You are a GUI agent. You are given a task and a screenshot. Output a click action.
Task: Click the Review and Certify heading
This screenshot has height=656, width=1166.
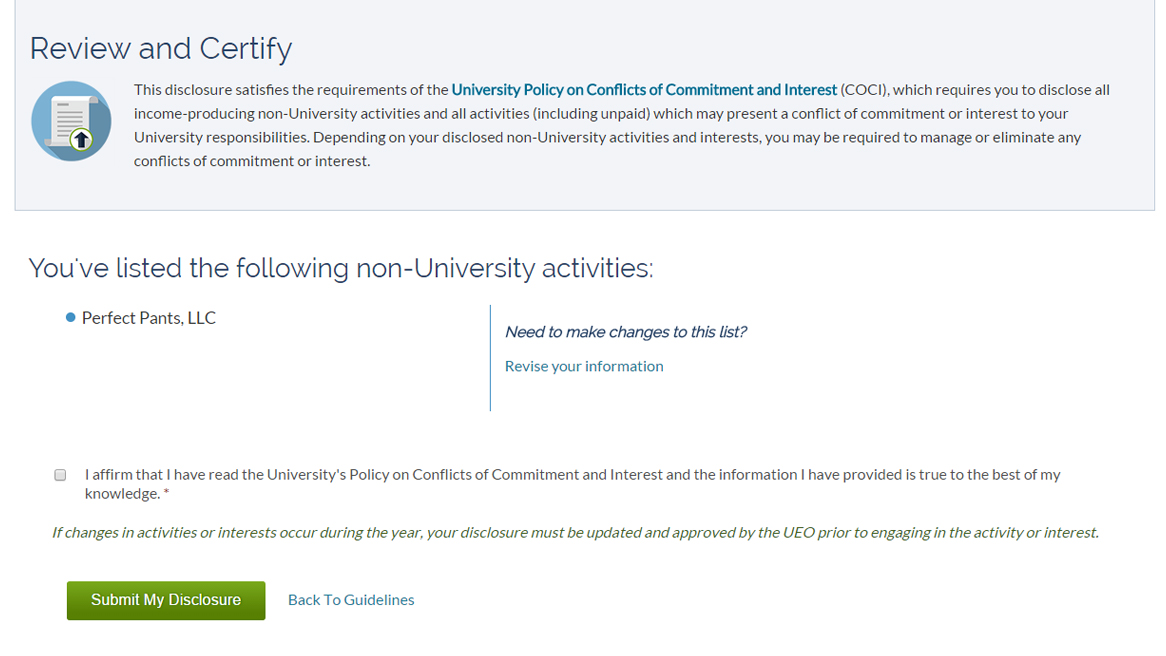click(161, 49)
